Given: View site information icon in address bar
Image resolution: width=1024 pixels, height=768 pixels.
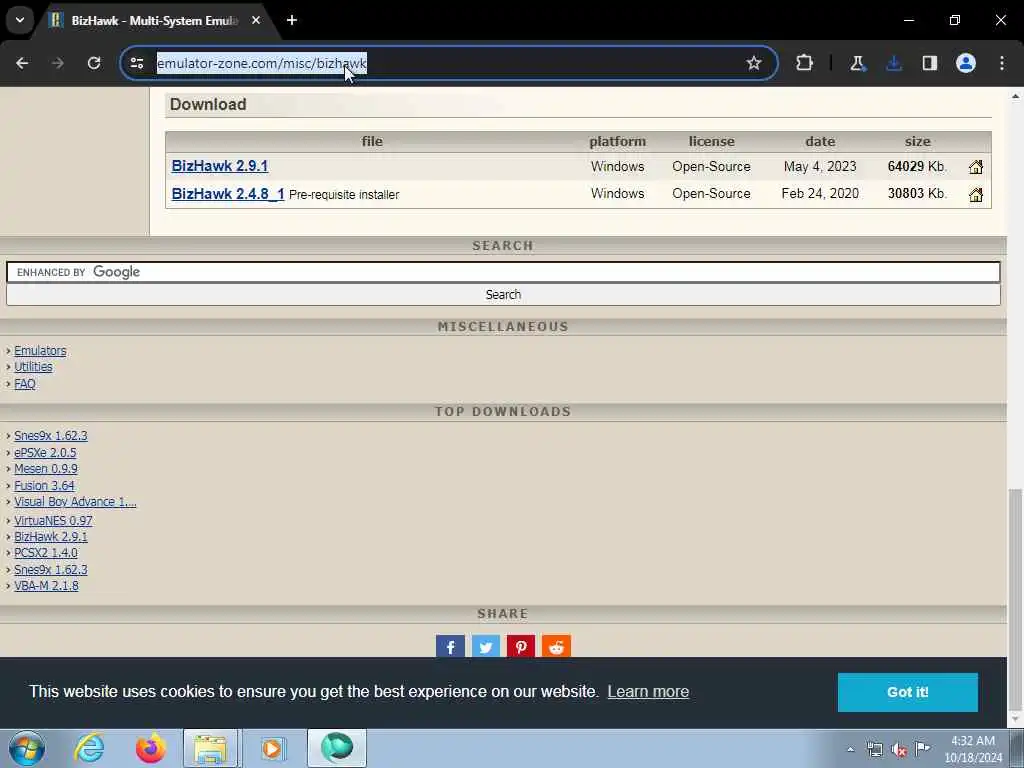Looking at the screenshot, I should 137,63.
